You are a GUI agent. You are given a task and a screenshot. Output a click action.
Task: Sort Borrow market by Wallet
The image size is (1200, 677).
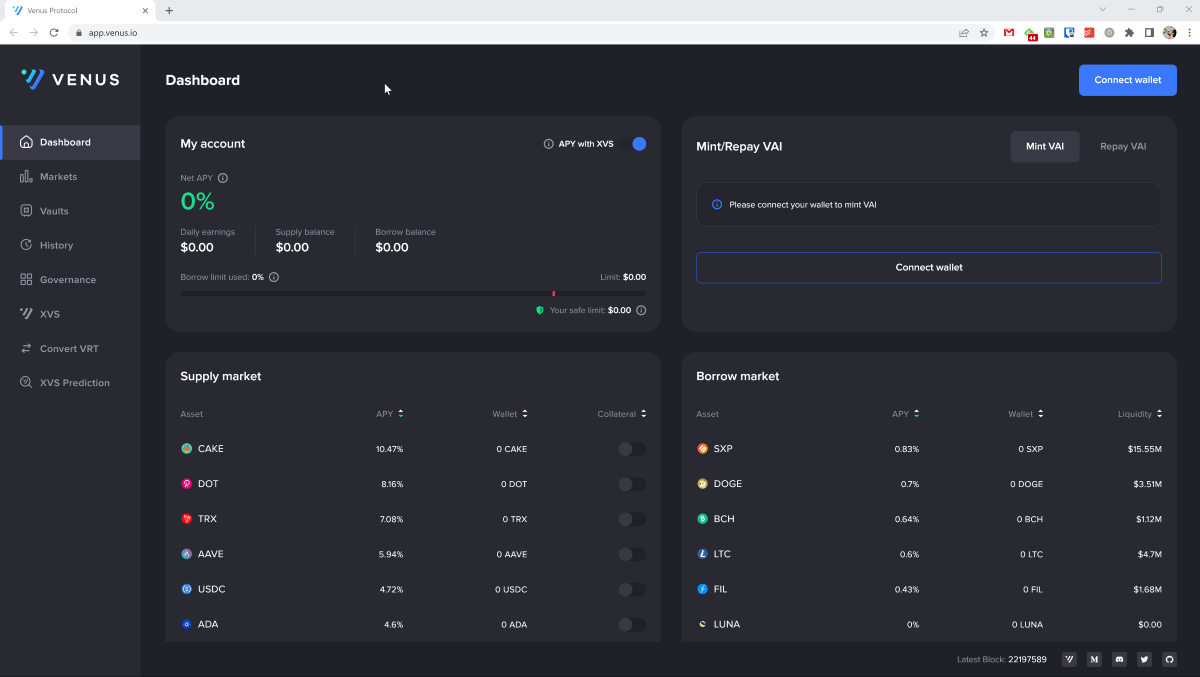[1026, 414]
